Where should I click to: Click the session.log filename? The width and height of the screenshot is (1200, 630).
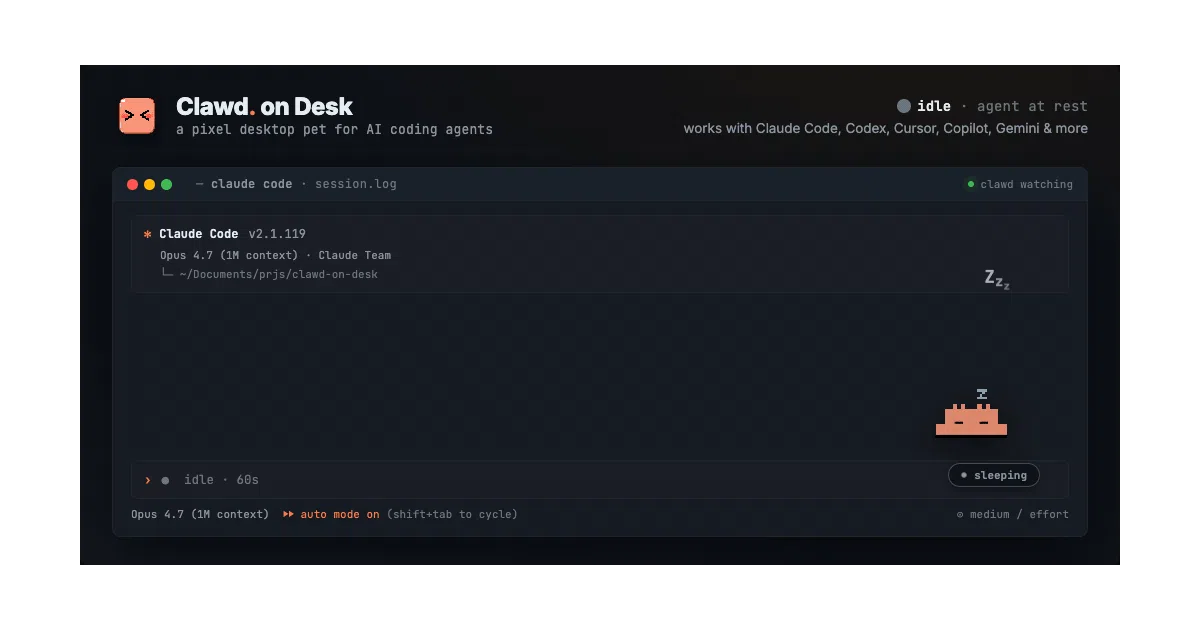coord(355,184)
